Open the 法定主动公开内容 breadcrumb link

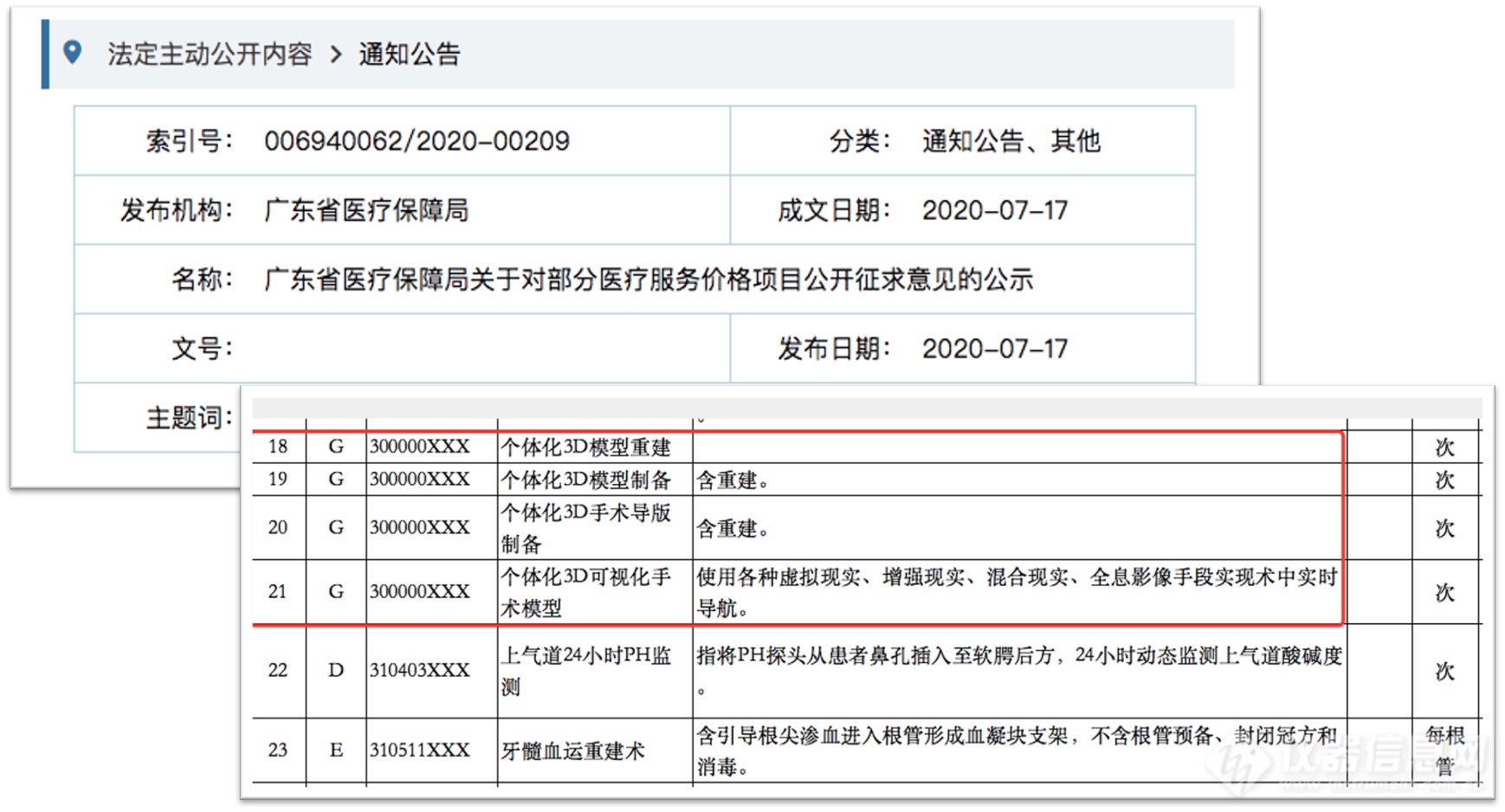(x=210, y=55)
